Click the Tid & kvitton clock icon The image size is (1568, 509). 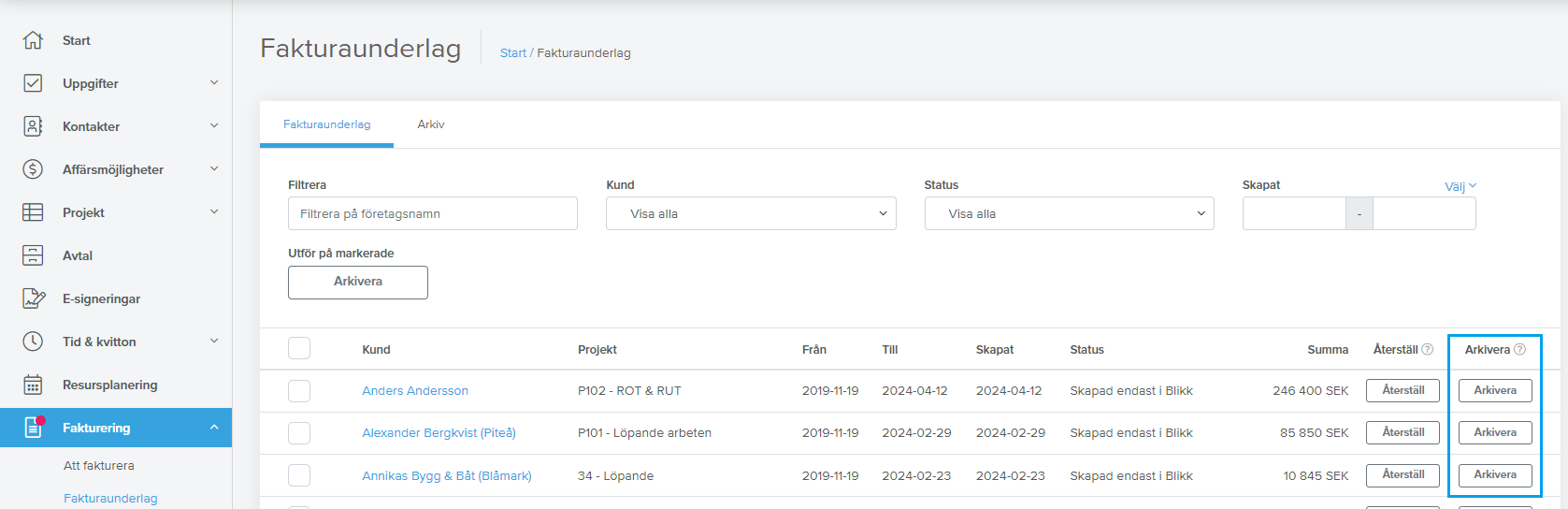(x=33, y=342)
